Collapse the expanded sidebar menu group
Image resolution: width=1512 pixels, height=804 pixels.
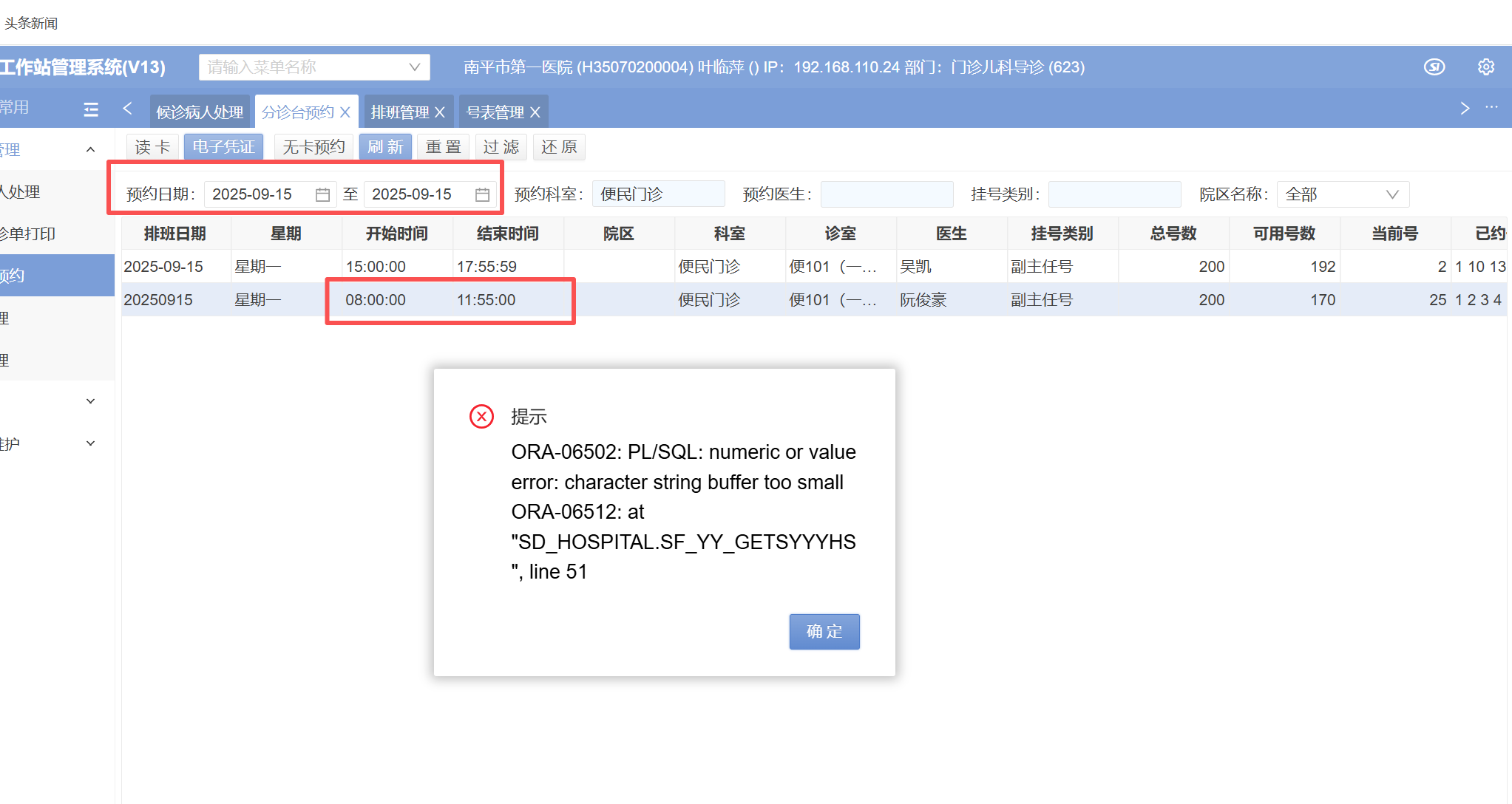(90, 150)
